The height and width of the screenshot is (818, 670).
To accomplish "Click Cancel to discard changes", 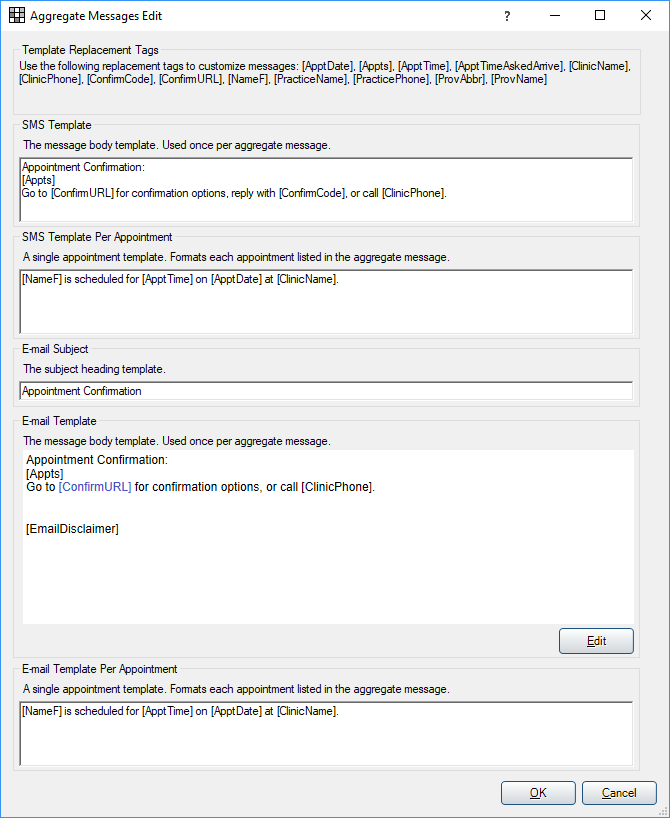I will (619, 793).
